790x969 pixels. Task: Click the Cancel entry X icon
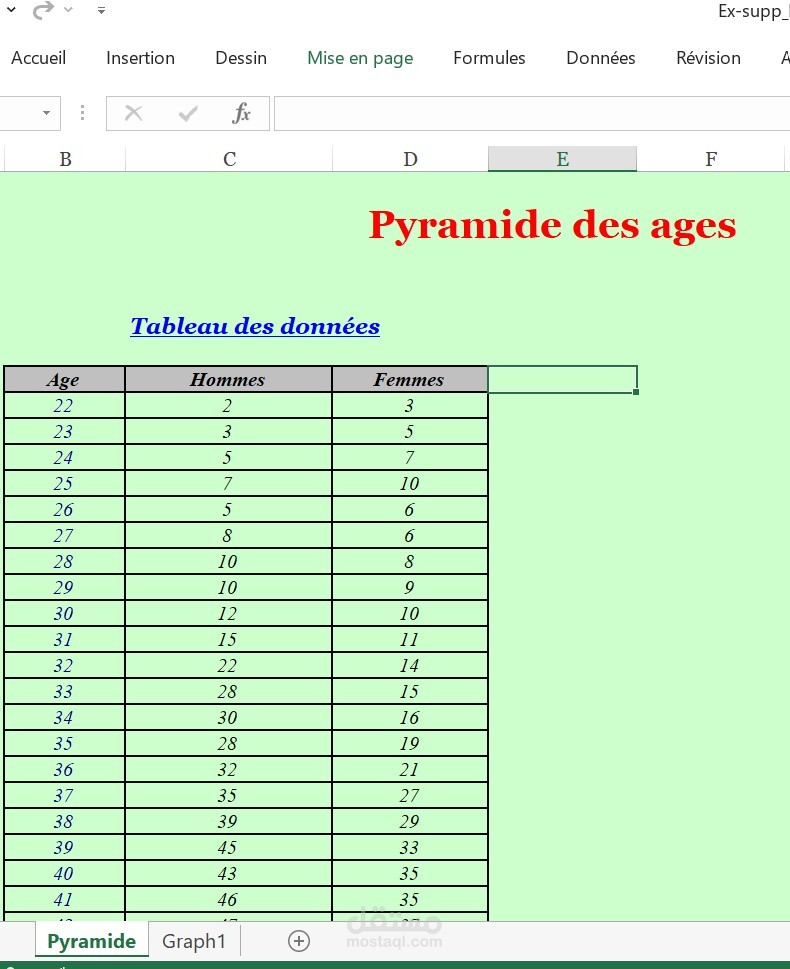[x=134, y=113]
